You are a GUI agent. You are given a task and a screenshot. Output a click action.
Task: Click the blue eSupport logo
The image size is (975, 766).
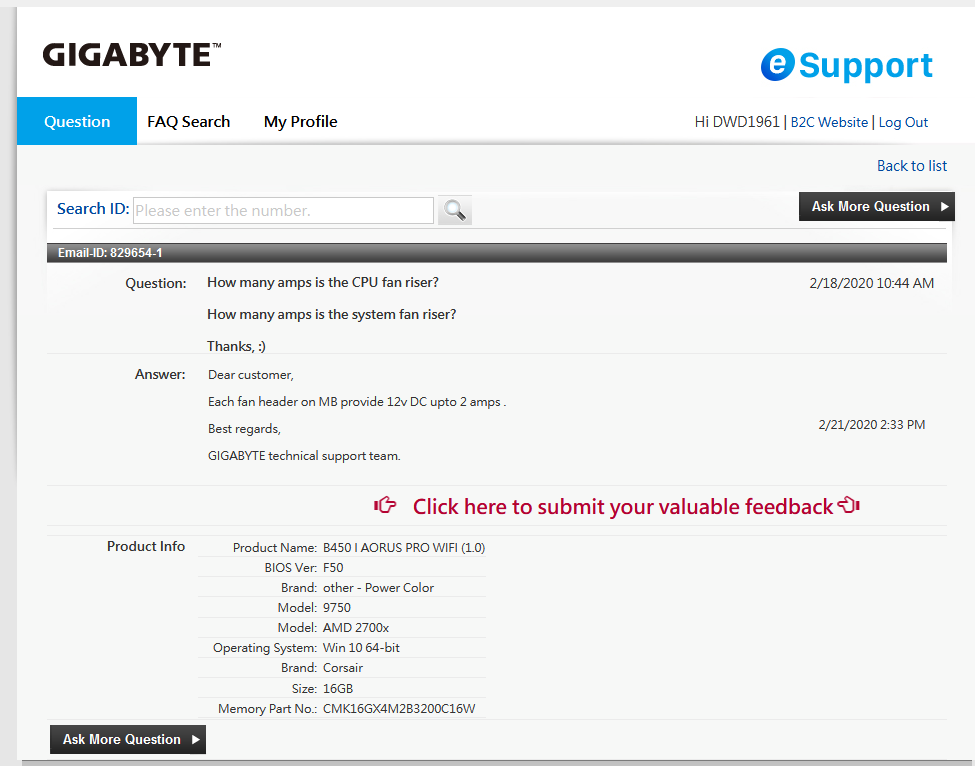click(x=846, y=66)
